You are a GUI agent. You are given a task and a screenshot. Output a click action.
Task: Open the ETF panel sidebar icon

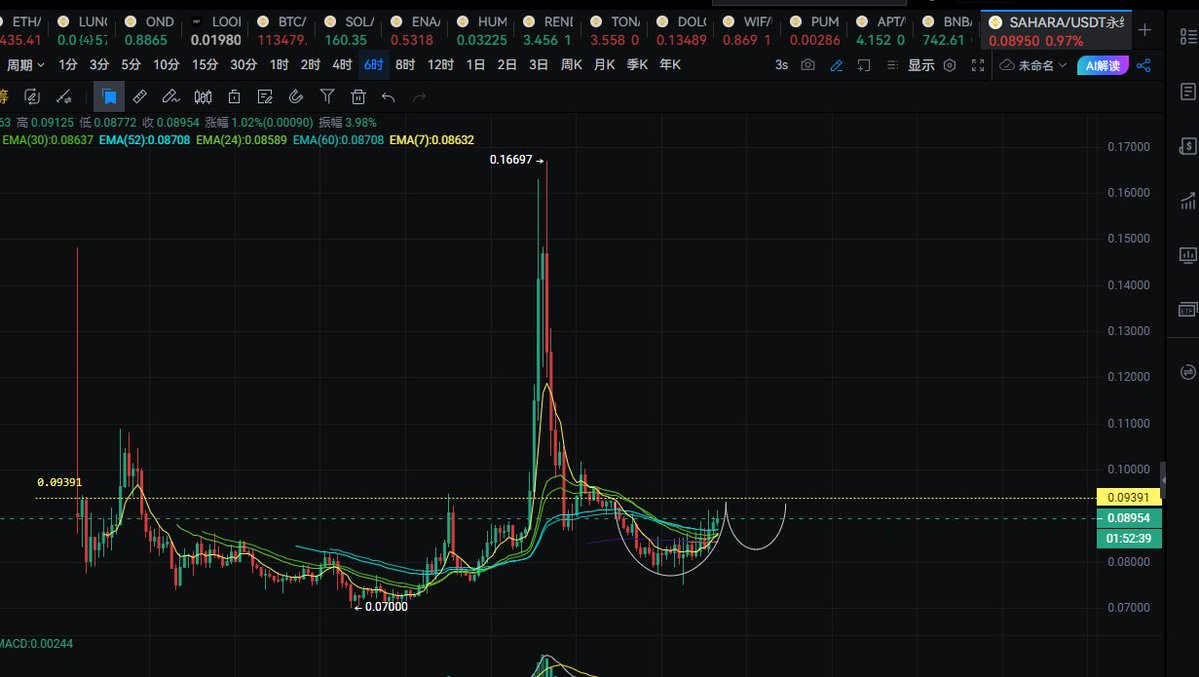(x=1188, y=310)
